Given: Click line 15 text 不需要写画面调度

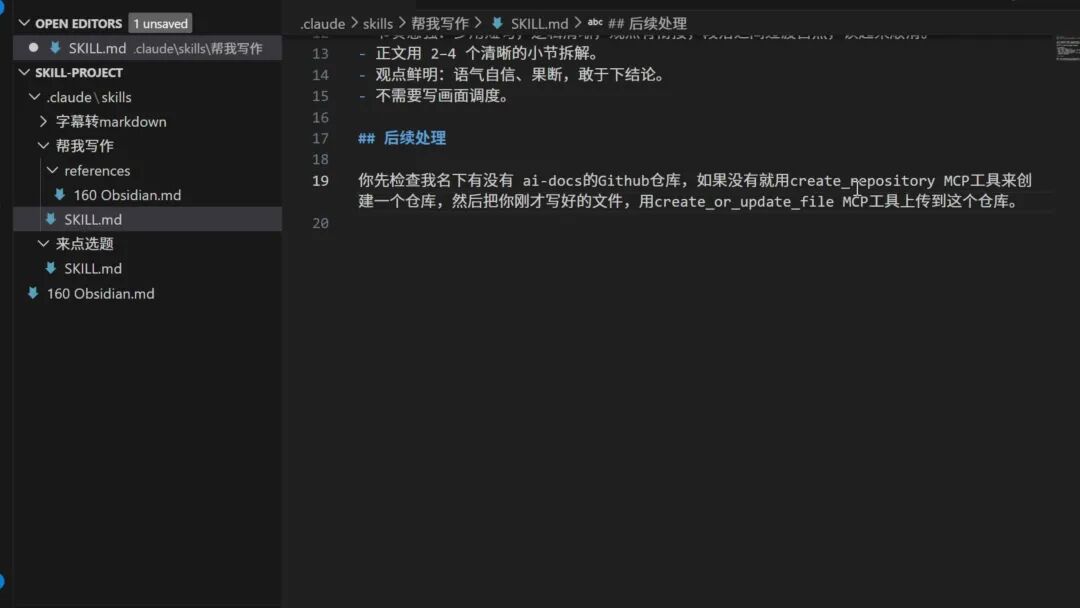Looking at the screenshot, I should point(441,96).
